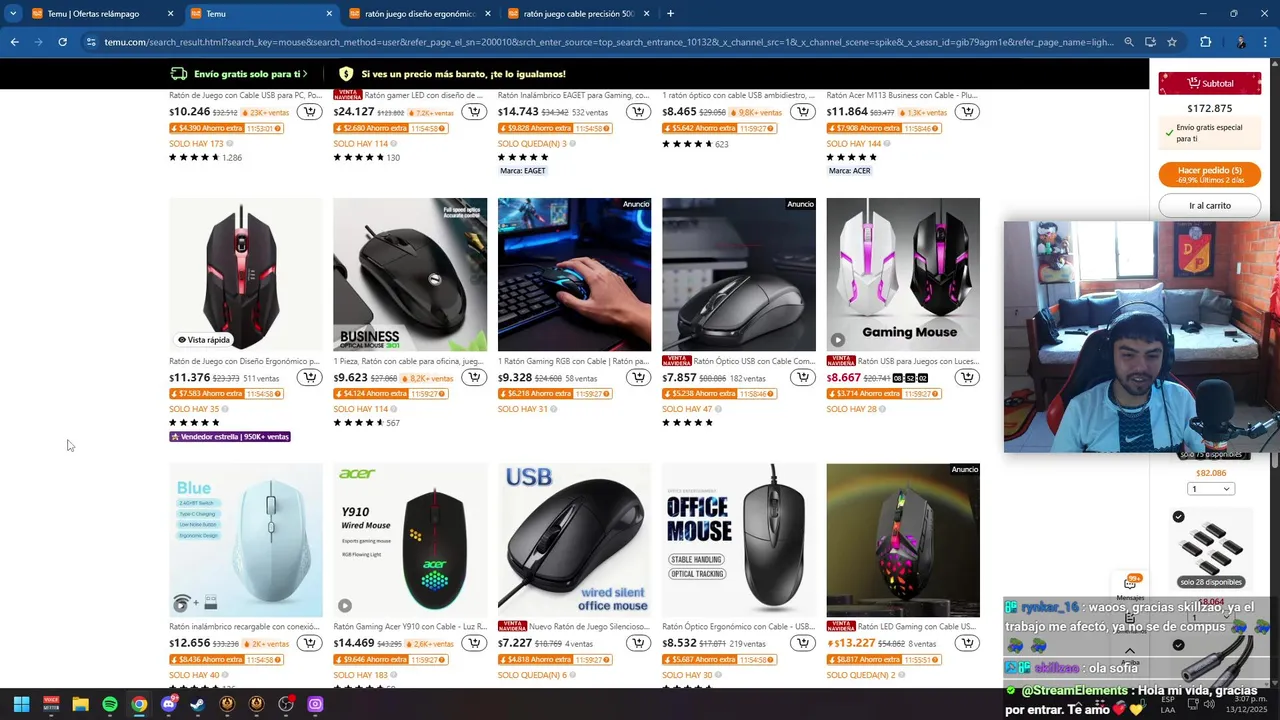Open Mensajes chat icon with 99+ badge
Image resolution: width=1280 pixels, height=720 pixels.
click(x=1130, y=583)
